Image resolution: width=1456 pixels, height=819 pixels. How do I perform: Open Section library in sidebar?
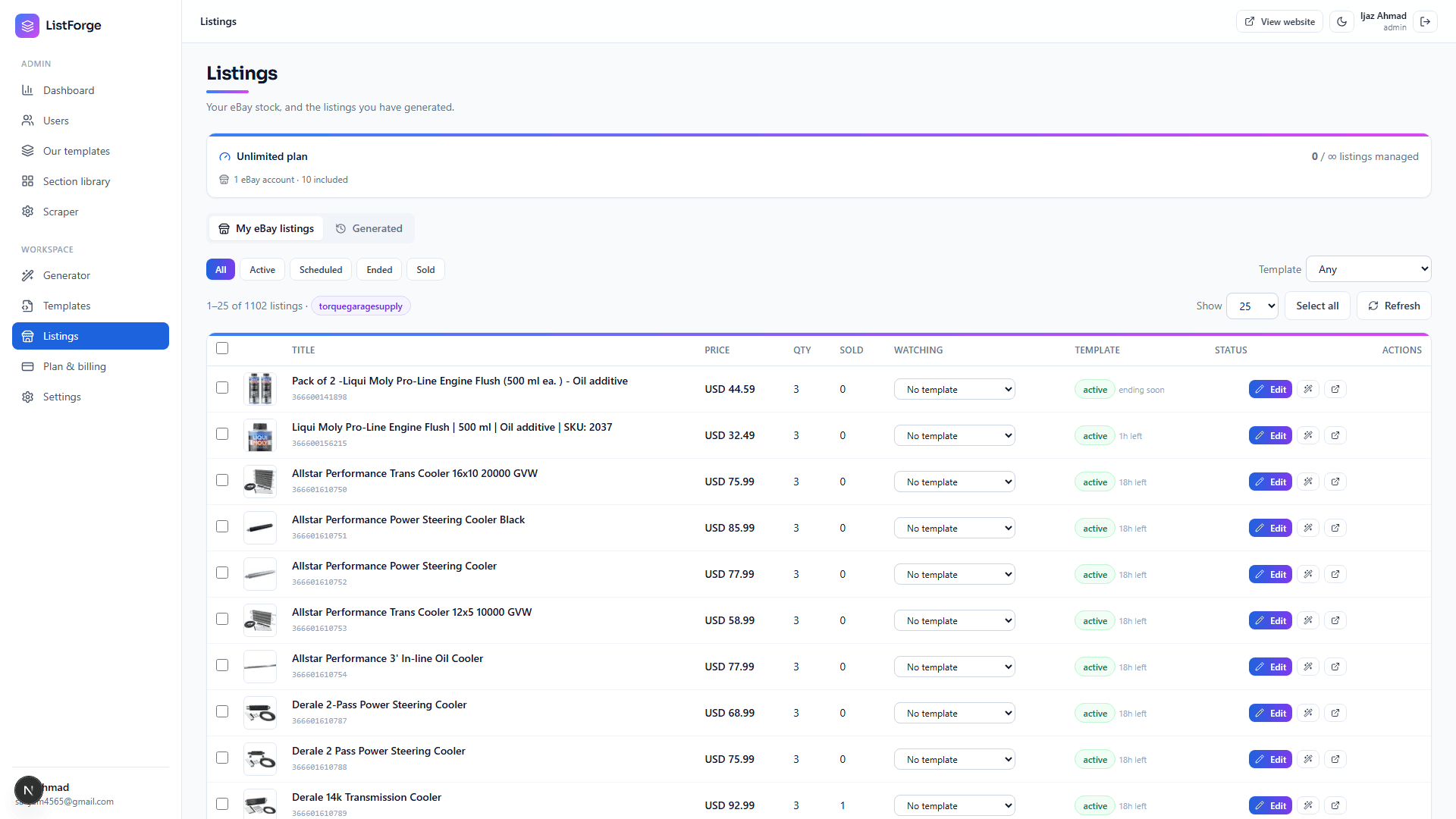(x=90, y=181)
